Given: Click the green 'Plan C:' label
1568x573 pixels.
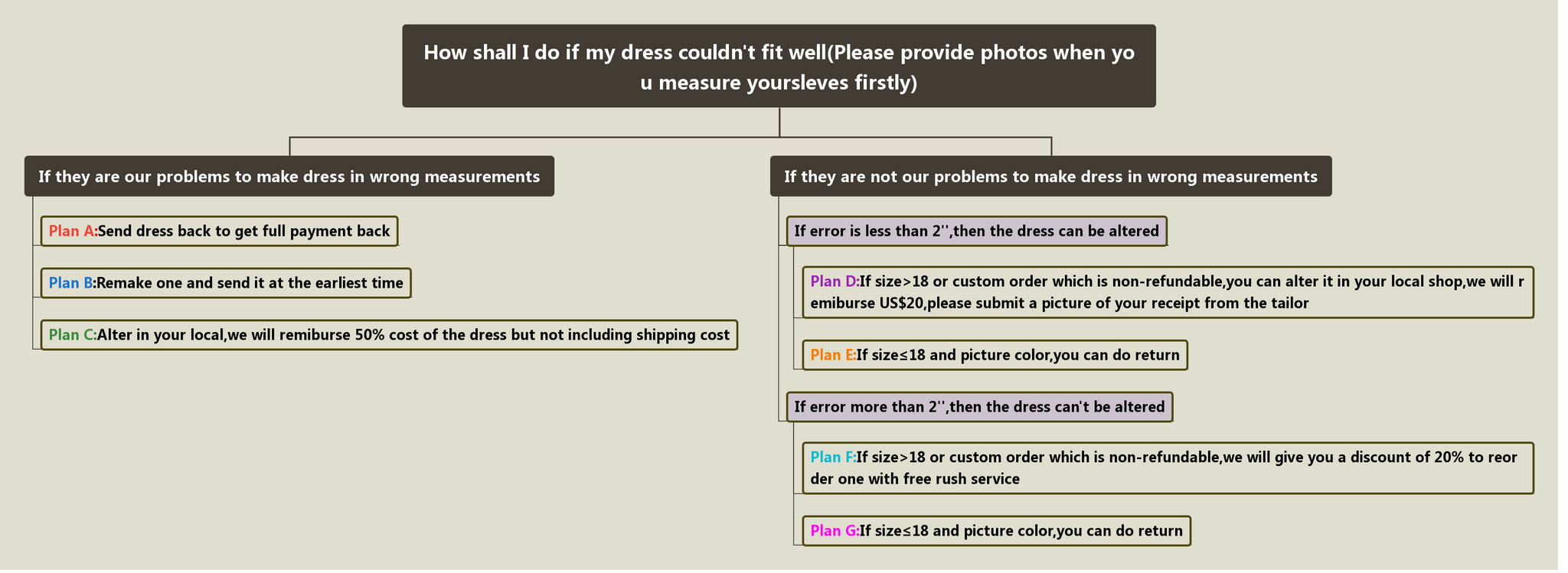Looking at the screenshot, I should [73, 335].
